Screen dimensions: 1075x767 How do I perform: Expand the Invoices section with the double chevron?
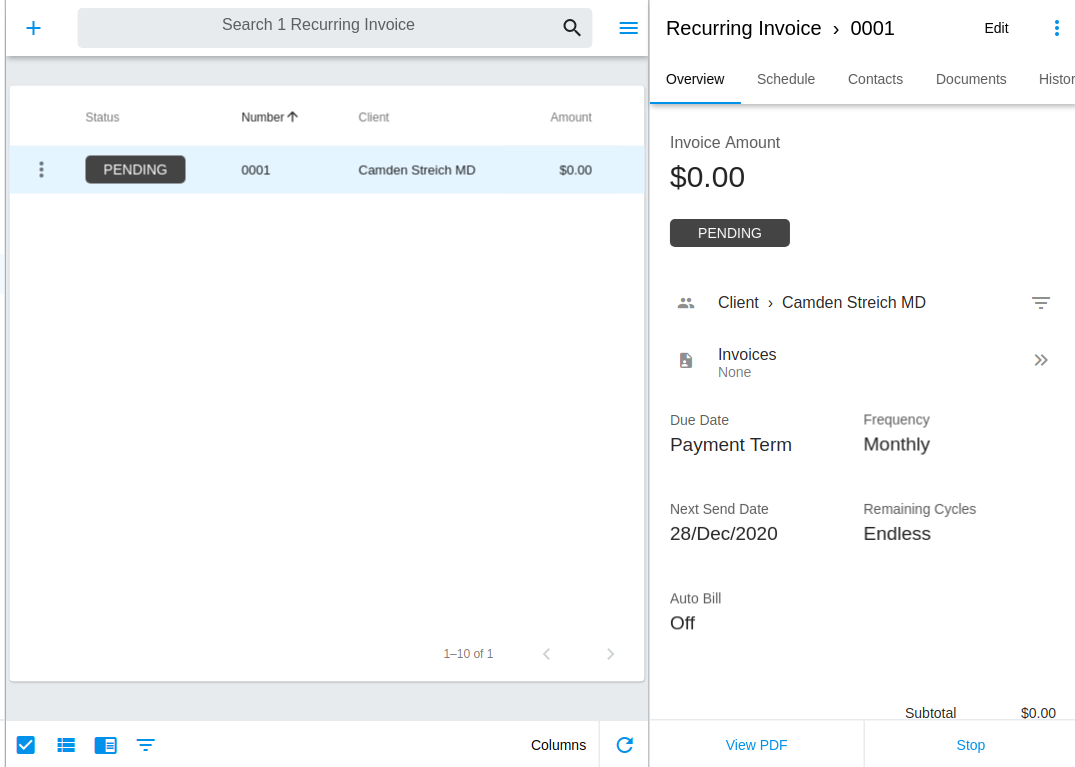[x=1041, y=360]
